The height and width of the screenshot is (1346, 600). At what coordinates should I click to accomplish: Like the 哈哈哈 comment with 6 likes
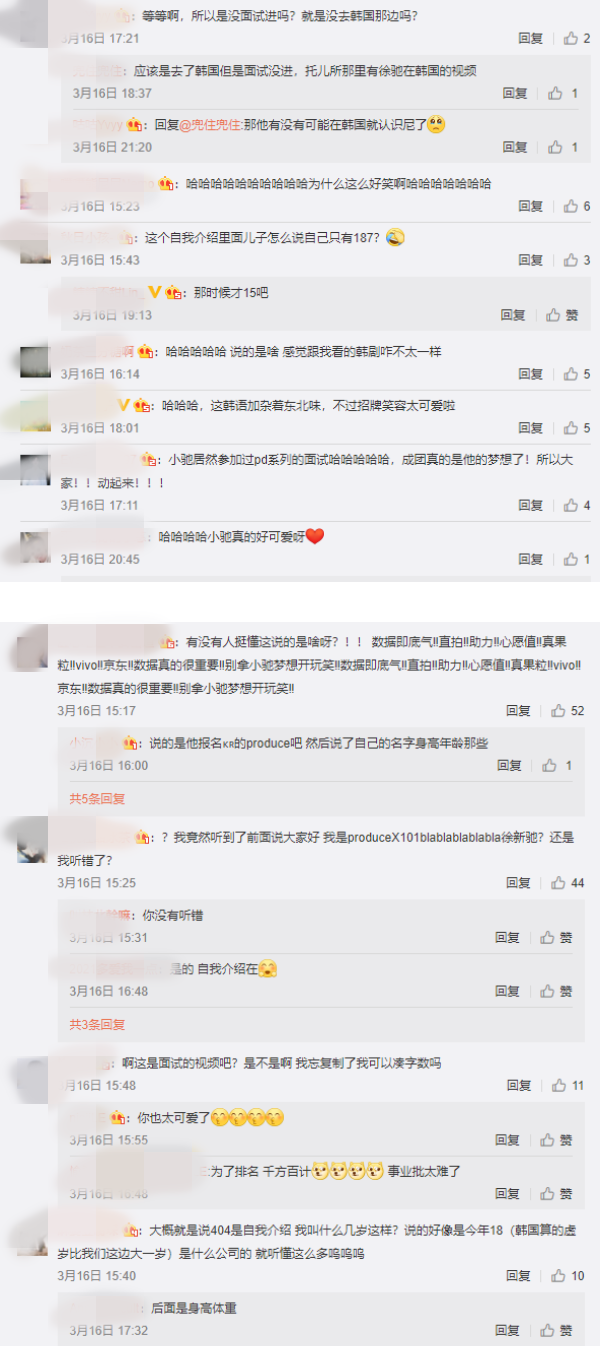pos(577,206)
